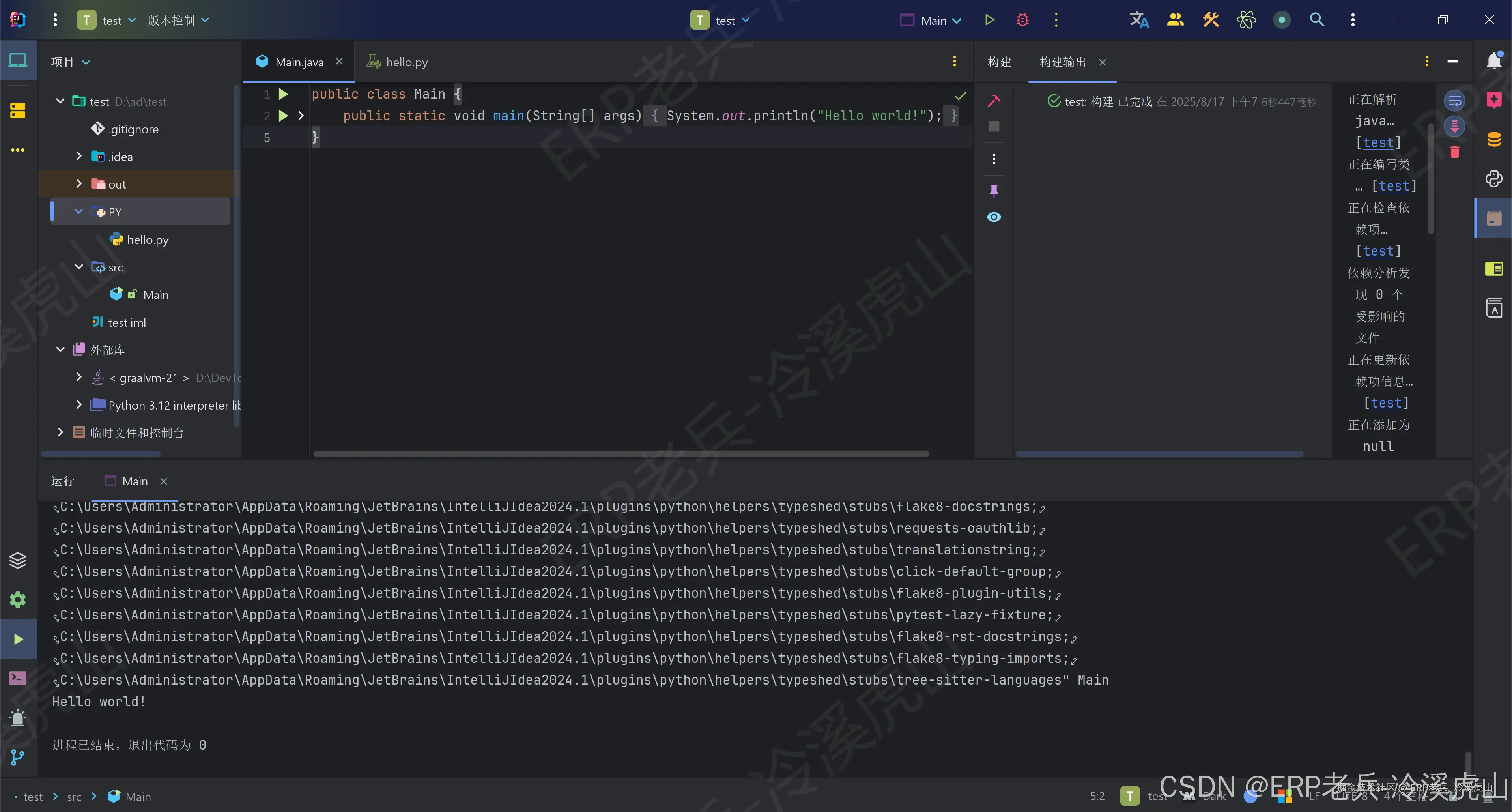Click the editor horizontal scrollbar
The width and height of the screenshot is (1512, 812).
[x=620, y=453]
